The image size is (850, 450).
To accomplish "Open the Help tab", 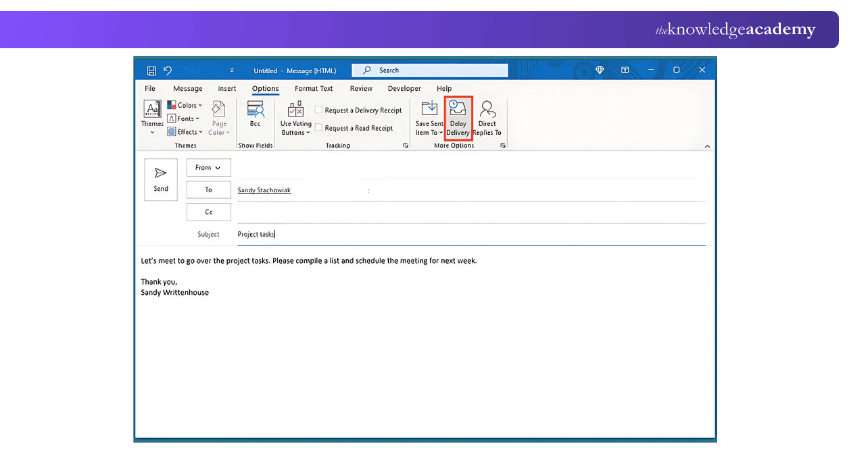I will point(444,88).
